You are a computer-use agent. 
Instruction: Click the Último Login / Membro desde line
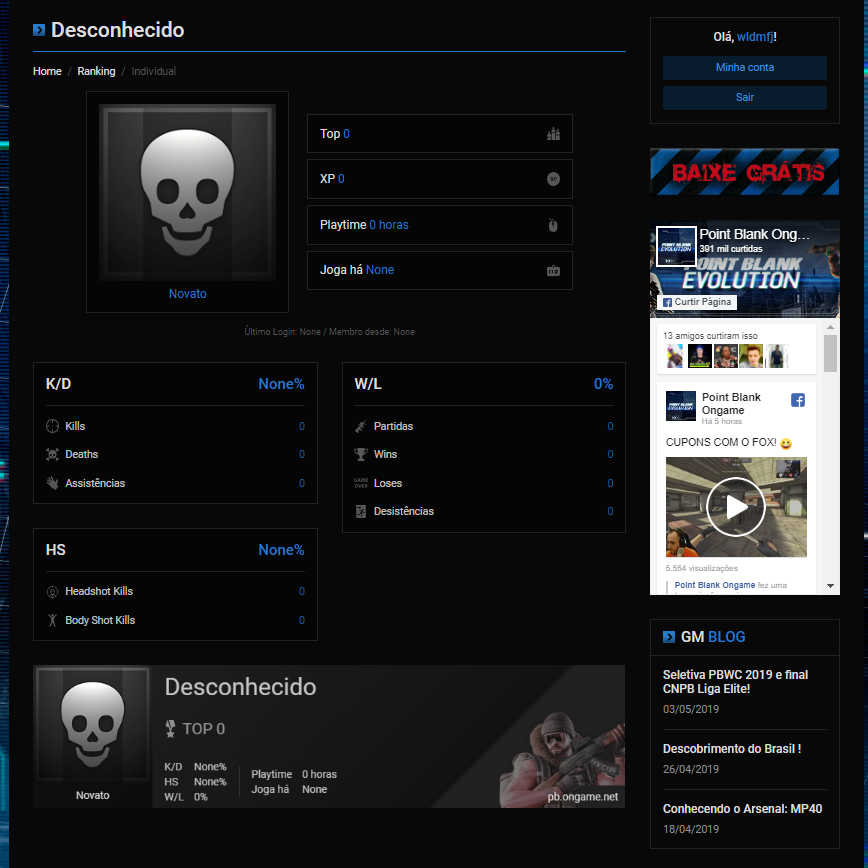click(329, 332)
